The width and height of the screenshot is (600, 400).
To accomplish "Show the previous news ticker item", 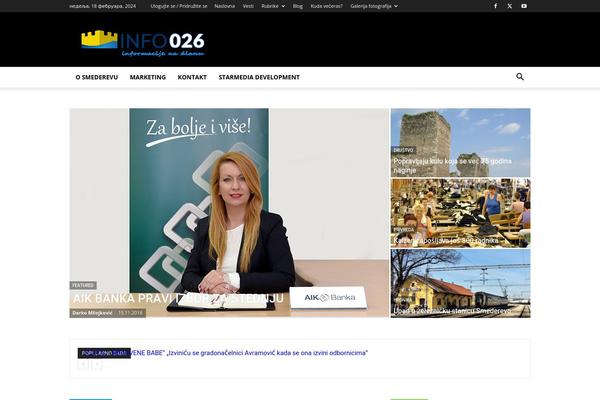I will pyautogui.click(x=83, y=364).
